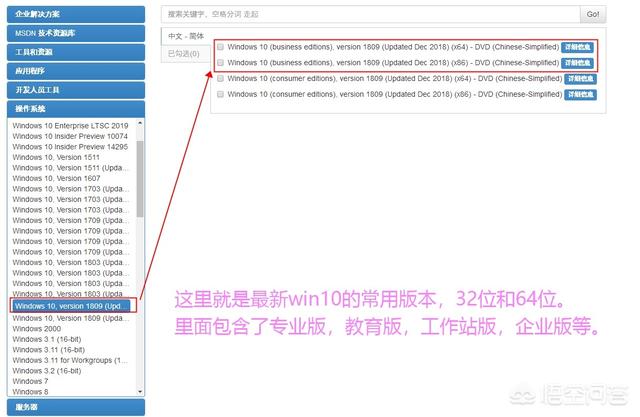This screenshot has width=640, height=417.
Task: Select Windows 7 in the list
Action: (x=30, y=382)
